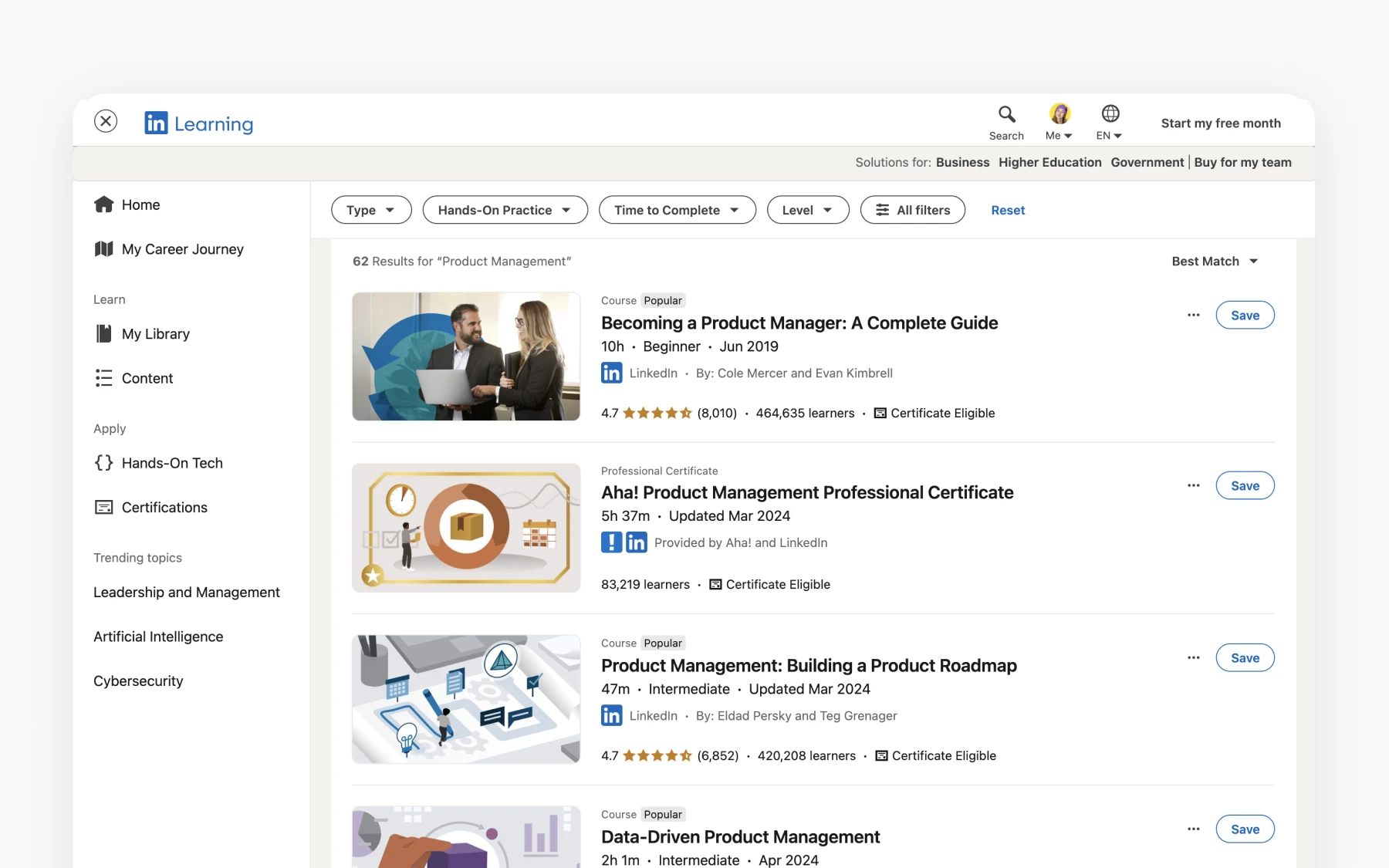Click Popular badge on Data-Driven Product Management
1389x868 pixels.
[663, 815]
